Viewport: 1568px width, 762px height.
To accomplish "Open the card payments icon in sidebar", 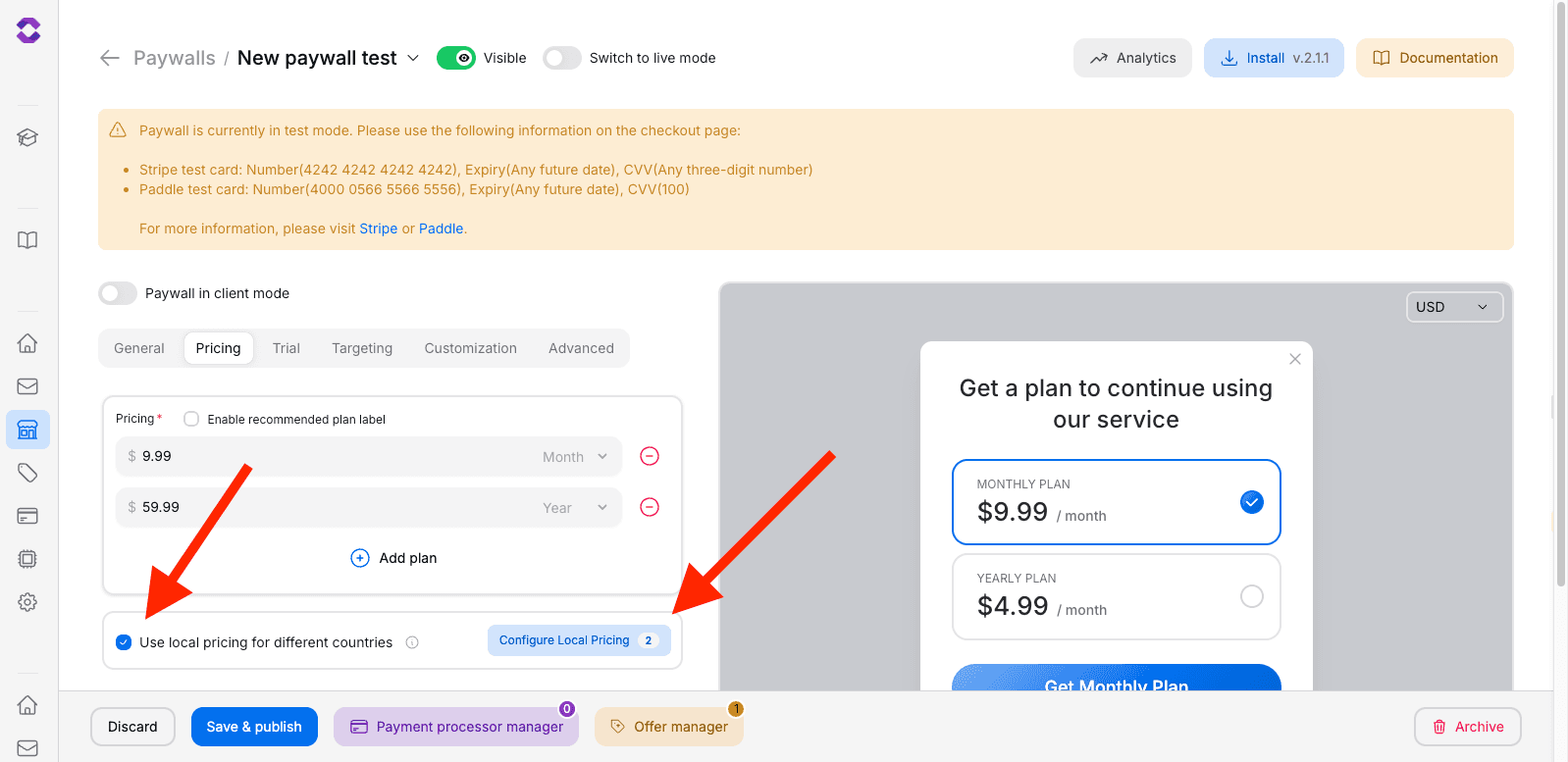I will [27, 515].
